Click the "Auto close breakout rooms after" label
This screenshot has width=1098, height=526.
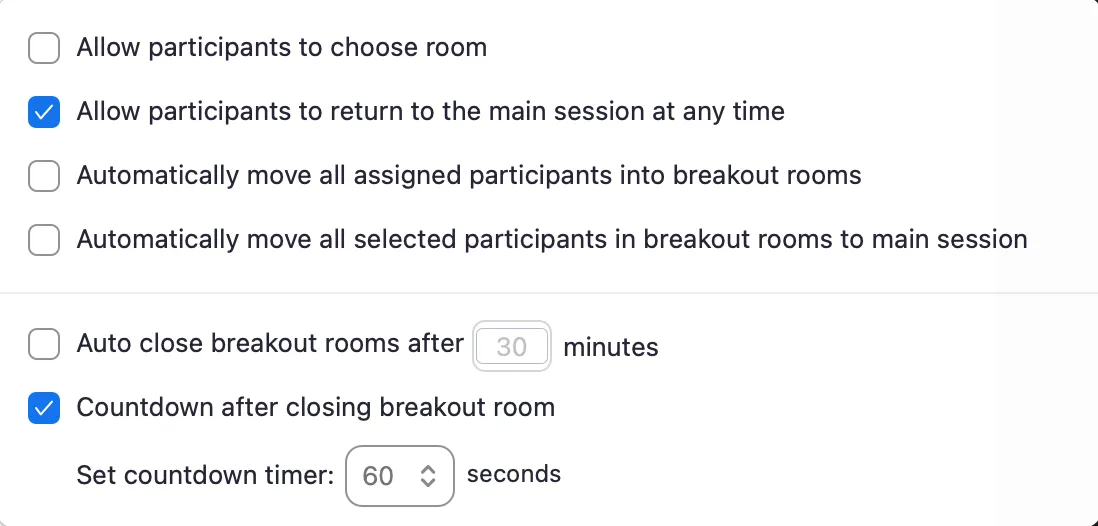point(270,344)
